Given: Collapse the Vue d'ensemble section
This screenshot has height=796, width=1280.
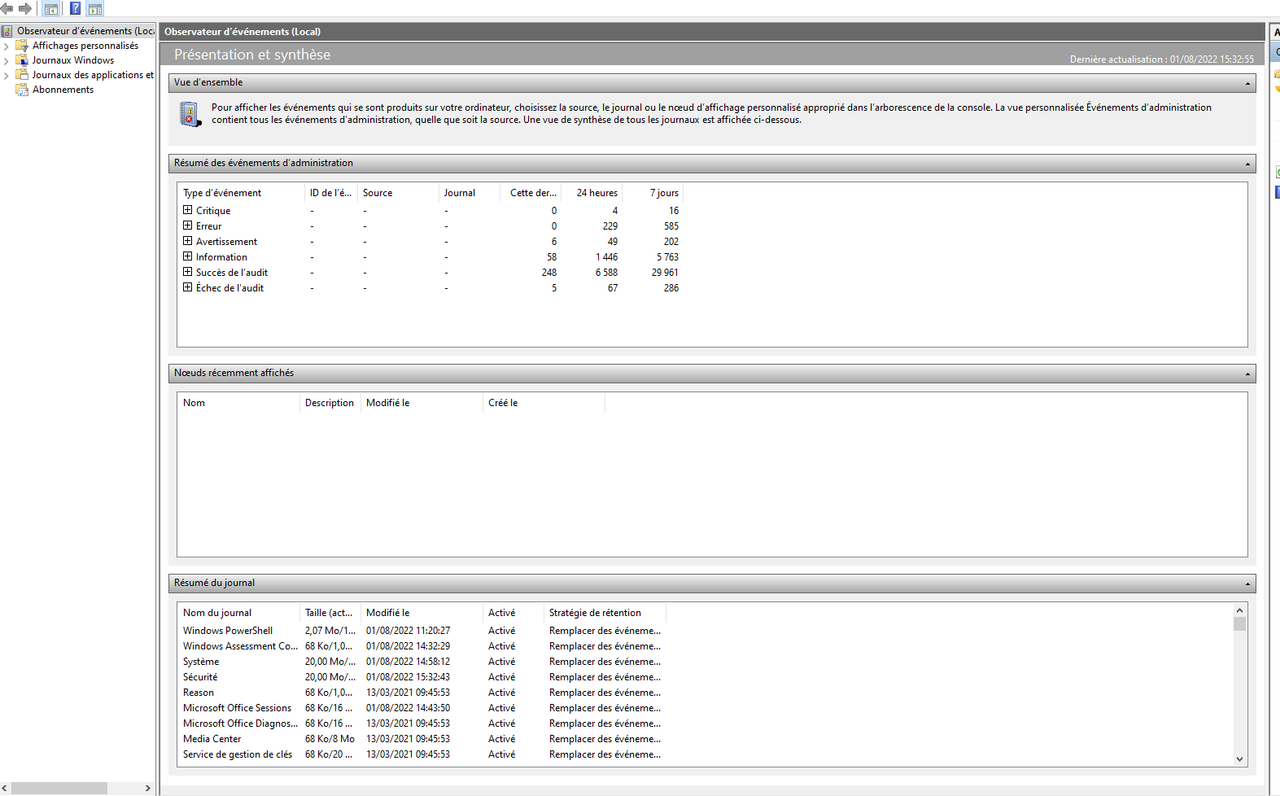Looking at the screenshot, I should click(1248, 83).
